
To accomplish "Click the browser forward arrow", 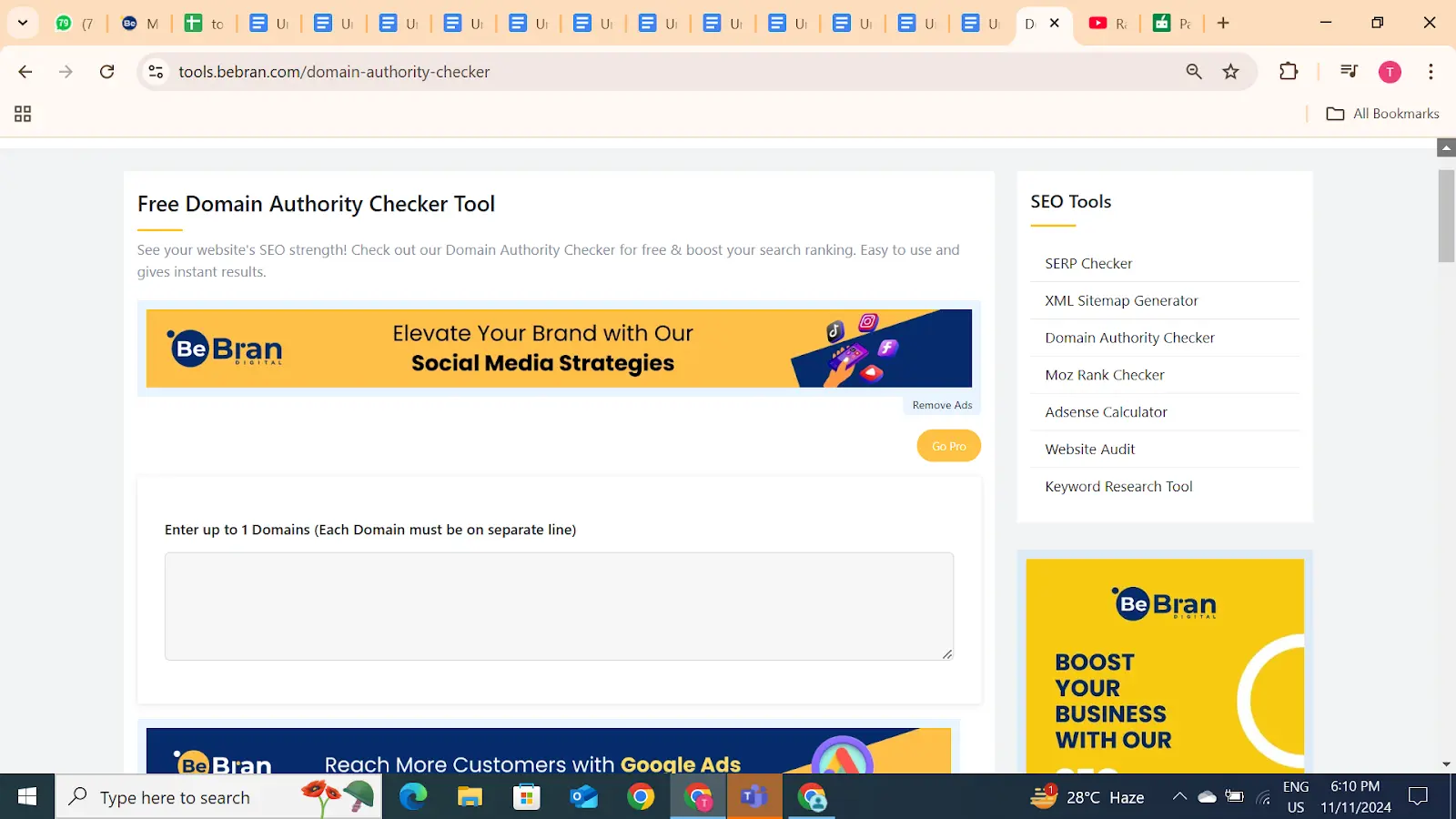I will [x=66, y=72].
